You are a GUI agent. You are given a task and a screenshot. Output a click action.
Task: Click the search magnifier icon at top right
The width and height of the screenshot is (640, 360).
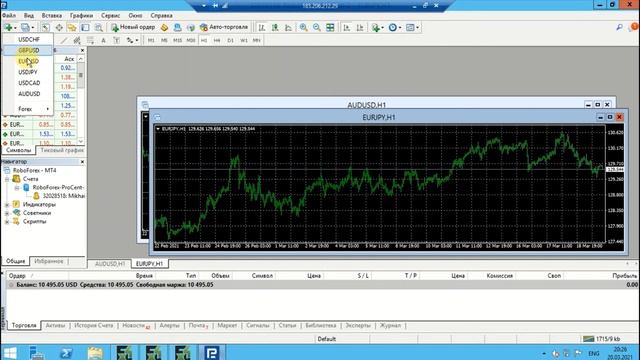click(x=619, y=27)
